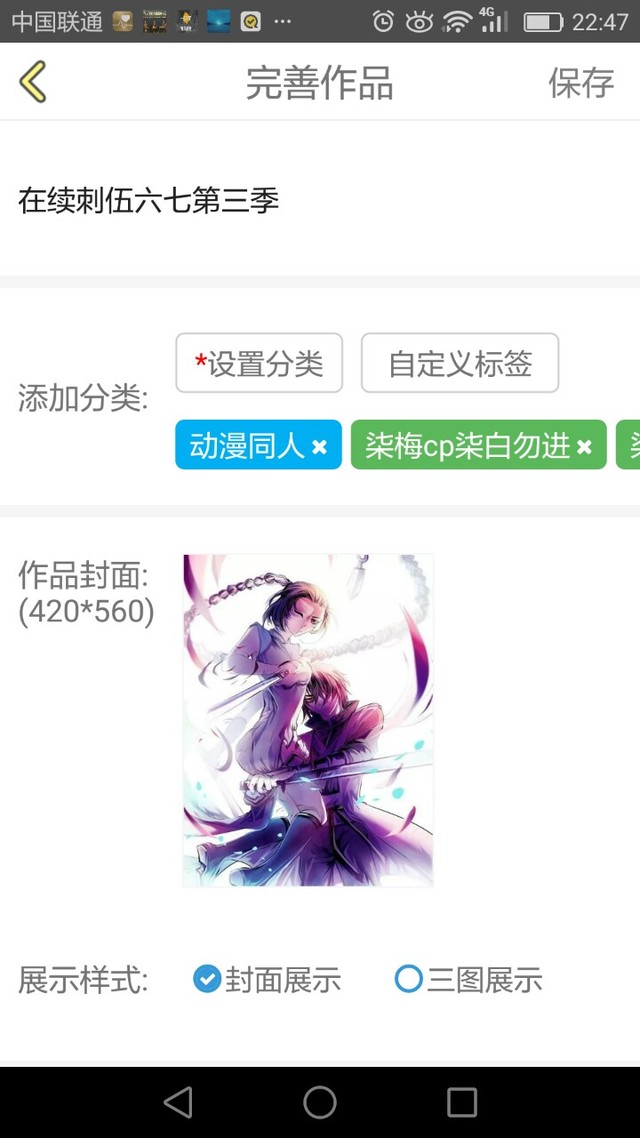Open 自定义标签 custom tag button
Screen dimensions: 640x1138
click(x=460, y=363)
